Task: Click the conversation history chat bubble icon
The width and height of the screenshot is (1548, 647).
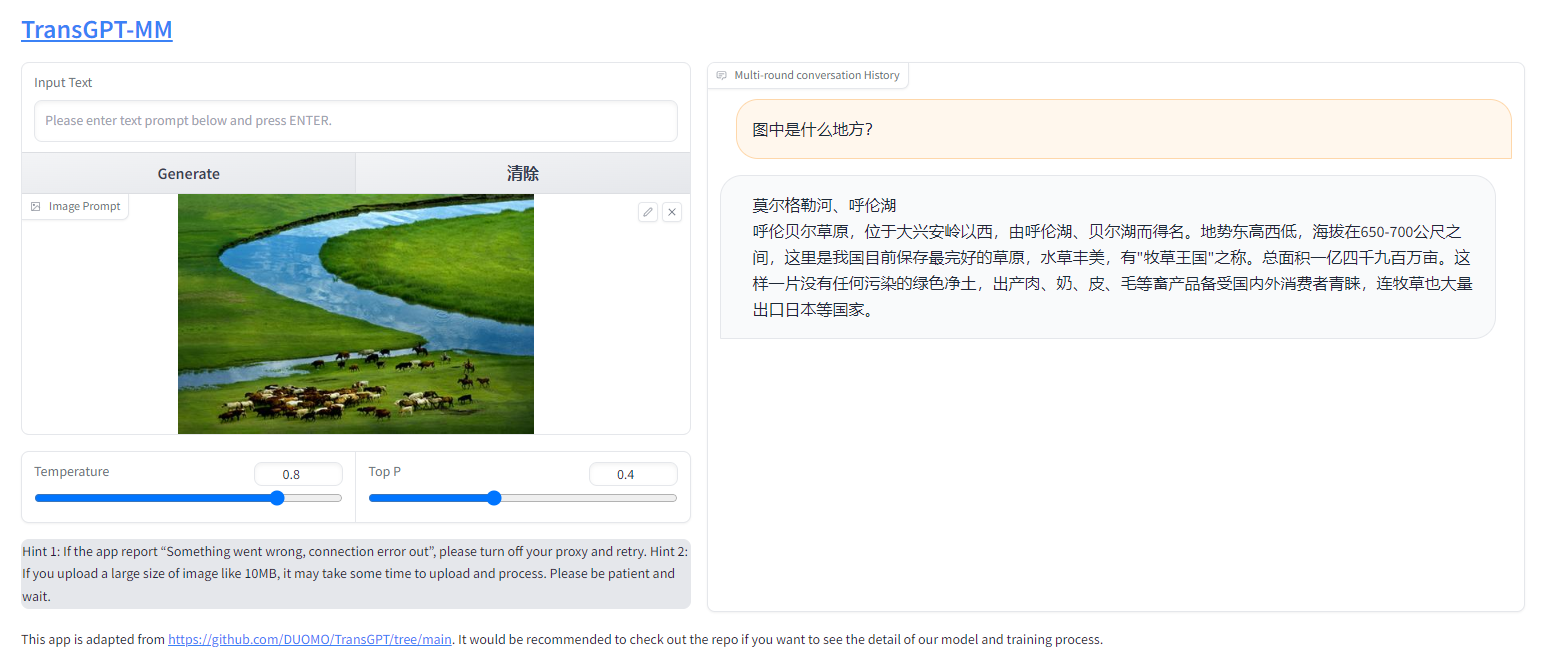Action: click(722, 75)
